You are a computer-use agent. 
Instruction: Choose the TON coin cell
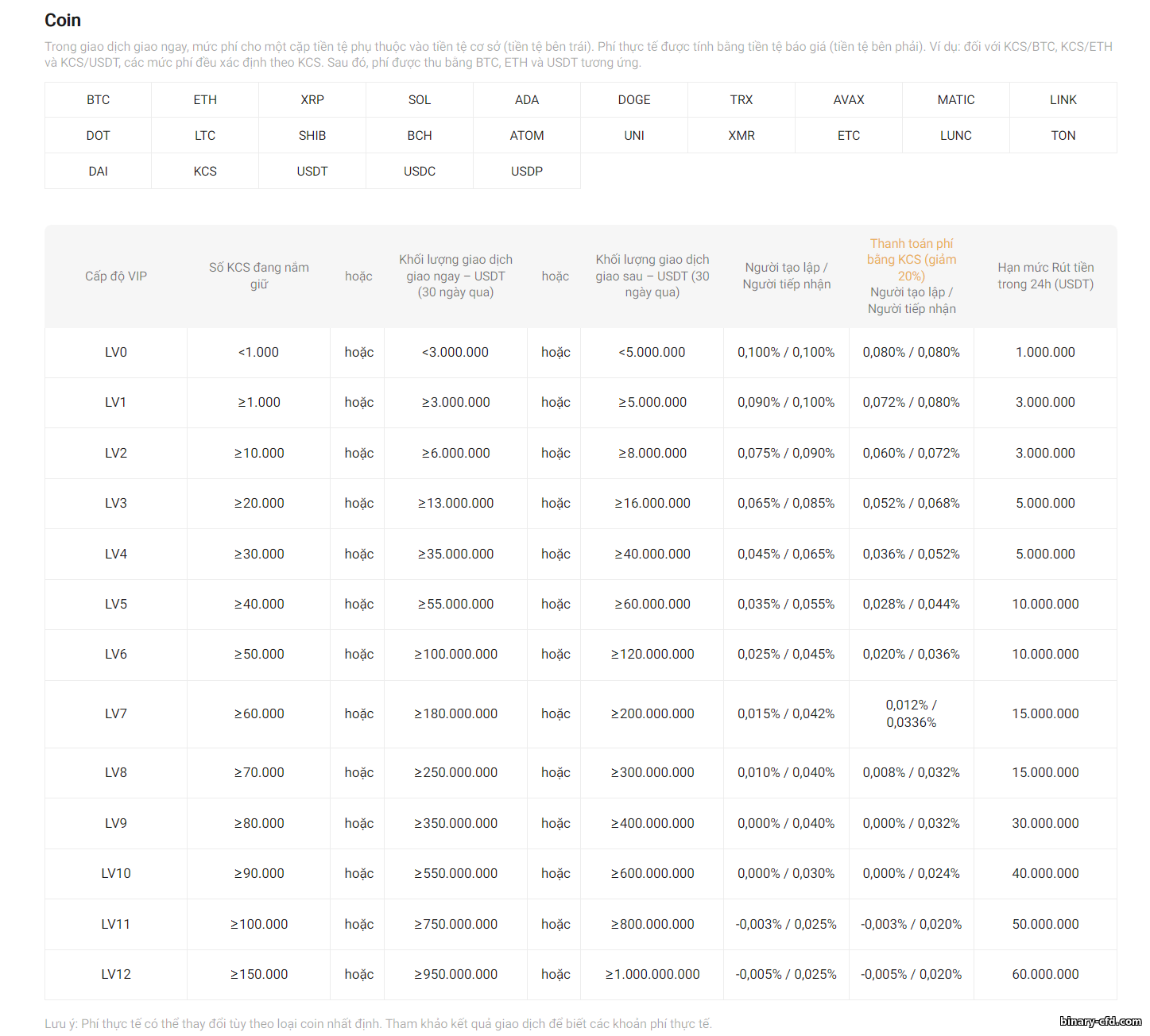(x=1063, y=136)
